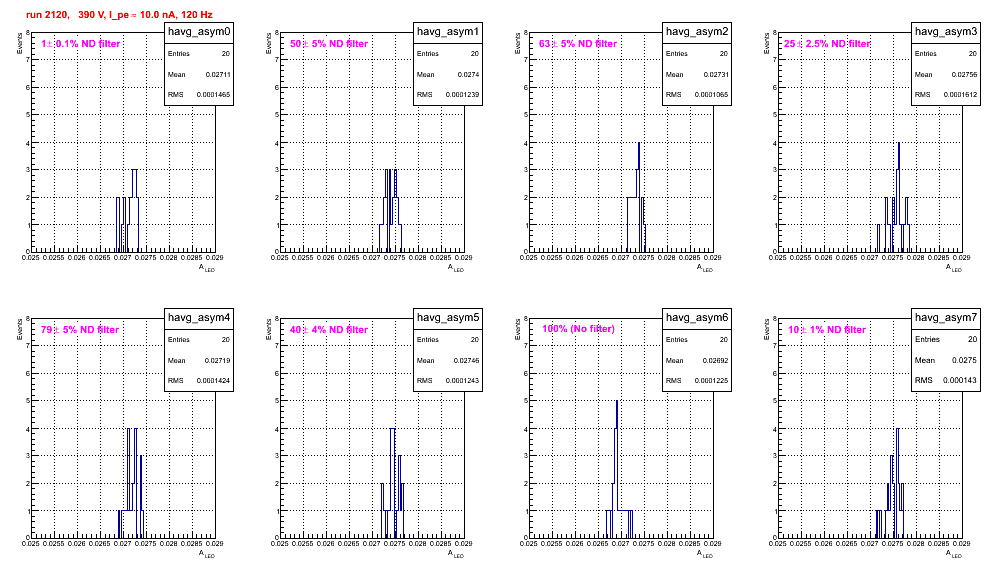This screenshot has width=996, height=572.
Task: Click RMS value 0.0001243 in havg_asym5
Action: [462, 381]
